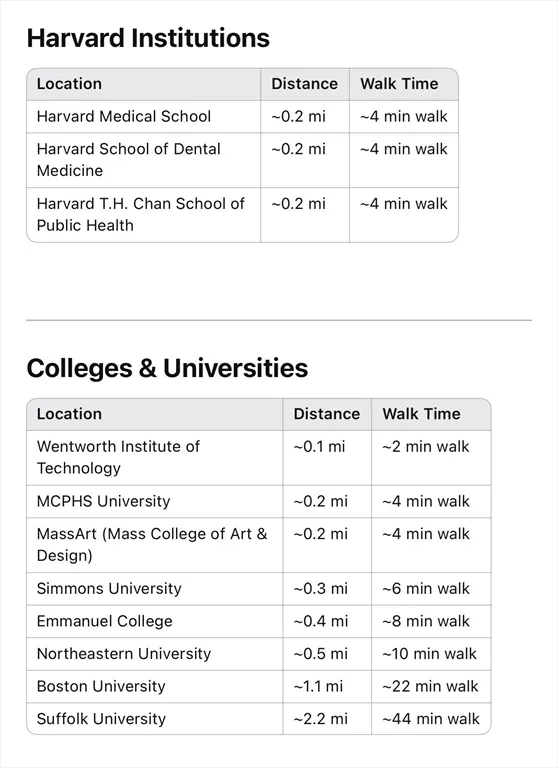Image resolution: width=558 pixels, height=768 pixels.
Task: Select the Northeastern University row
Action: [x=259, y=654]
